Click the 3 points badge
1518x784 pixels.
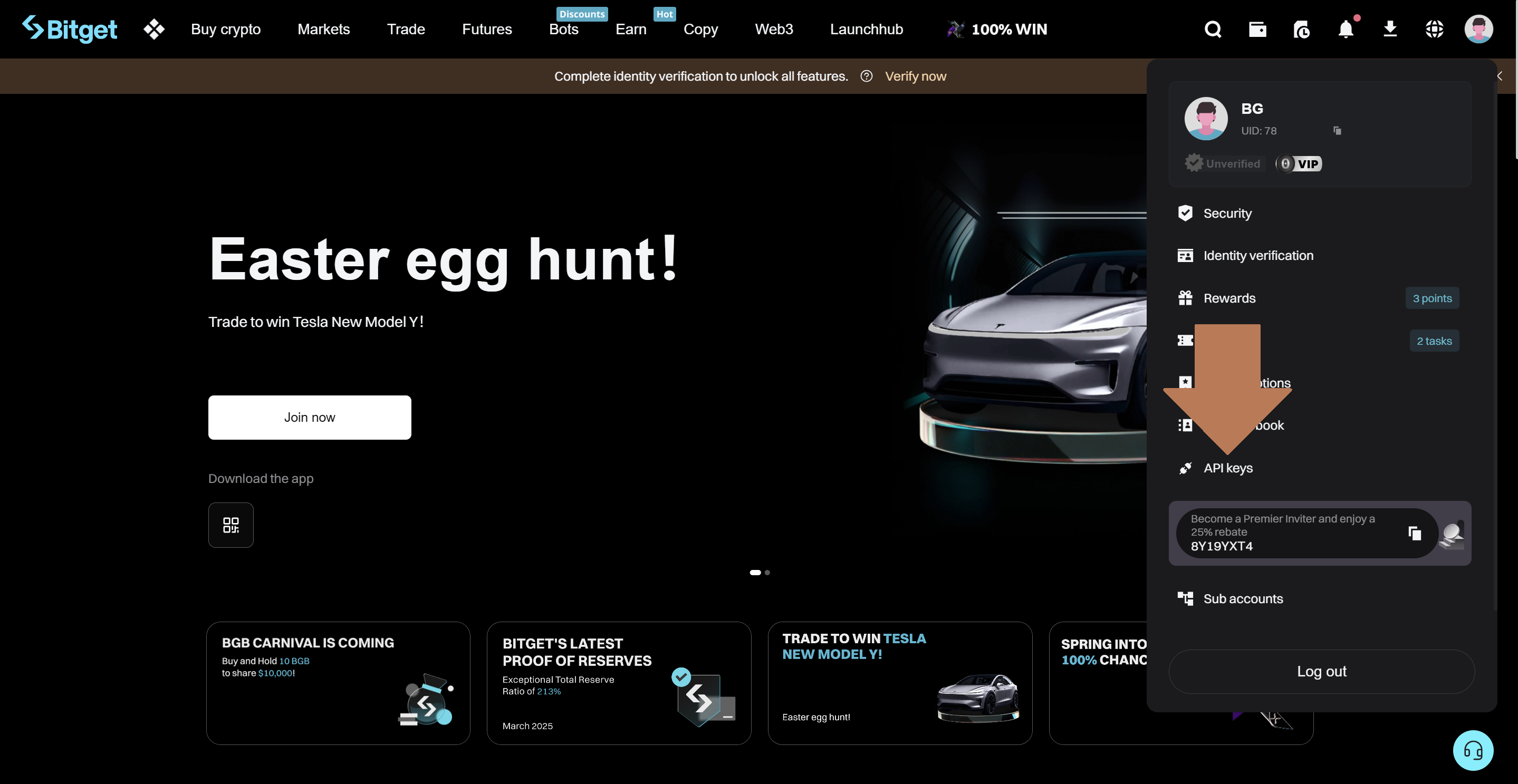[1432, 298]
